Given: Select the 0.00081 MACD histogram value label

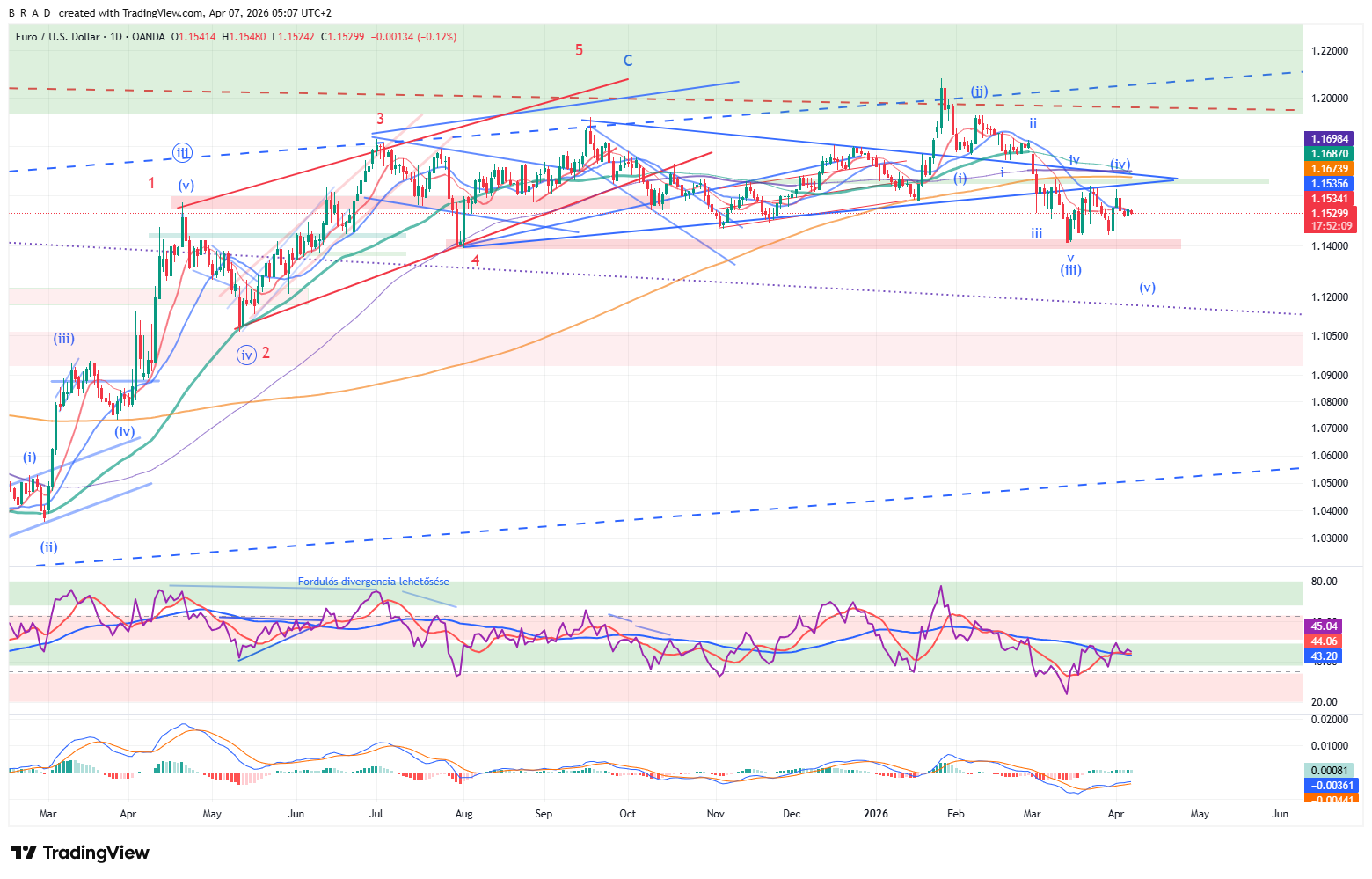Looking at the screenshot, I should coord(1330,771).
